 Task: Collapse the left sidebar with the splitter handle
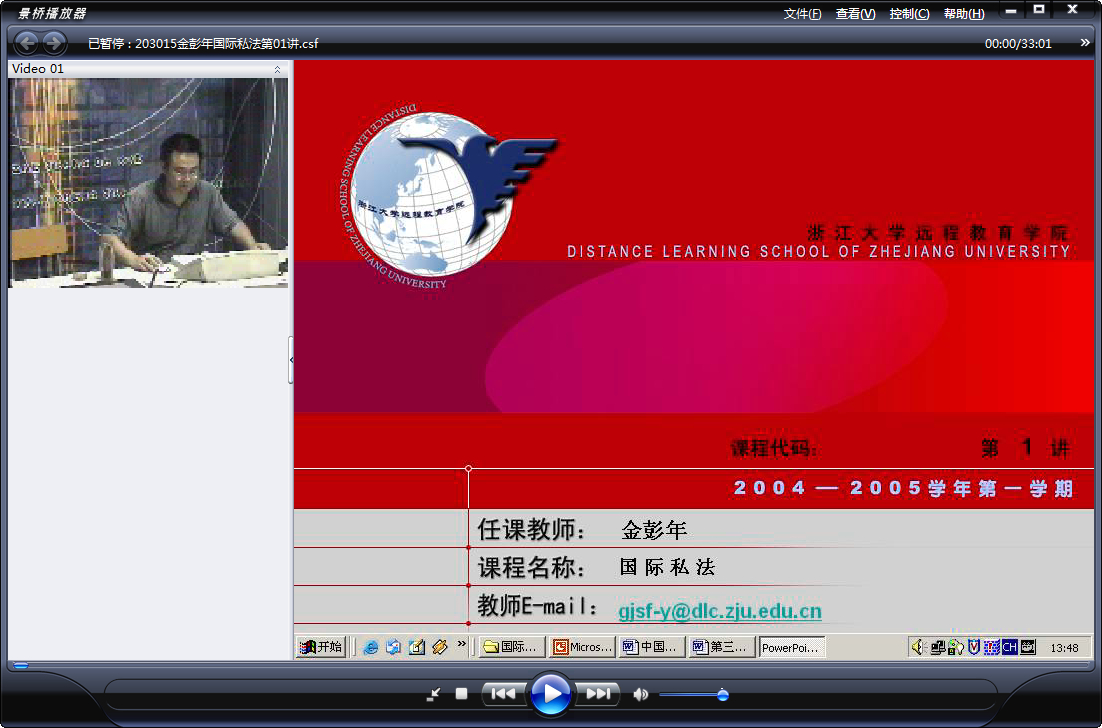coord(291,360)
